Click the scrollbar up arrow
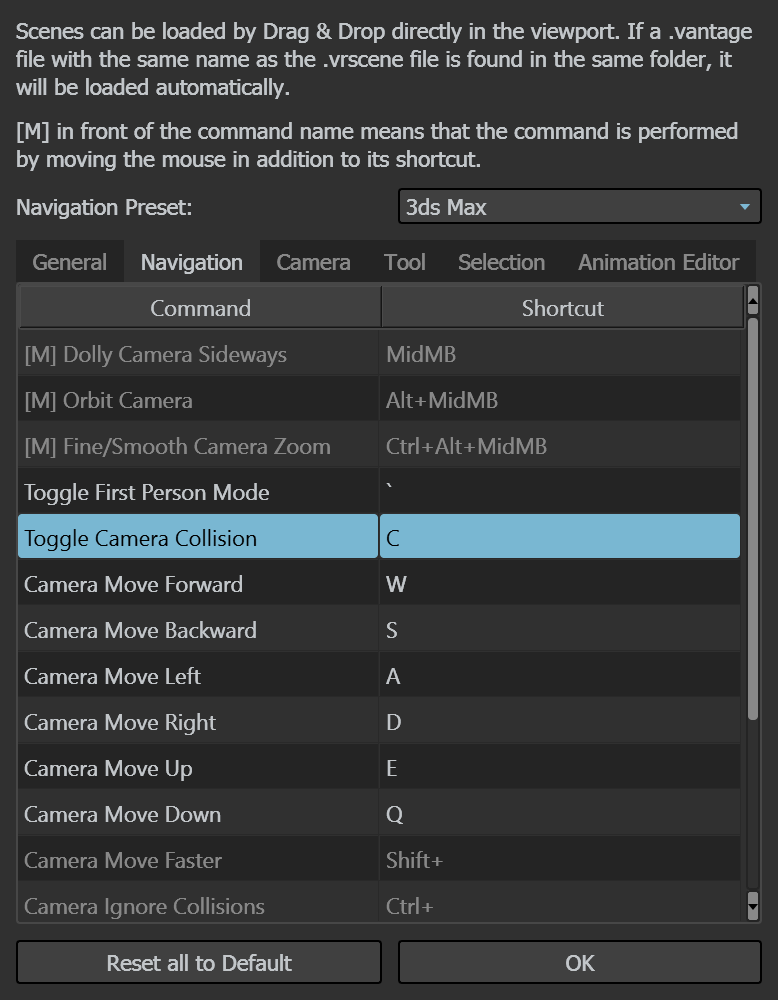 tap(752, 300)
